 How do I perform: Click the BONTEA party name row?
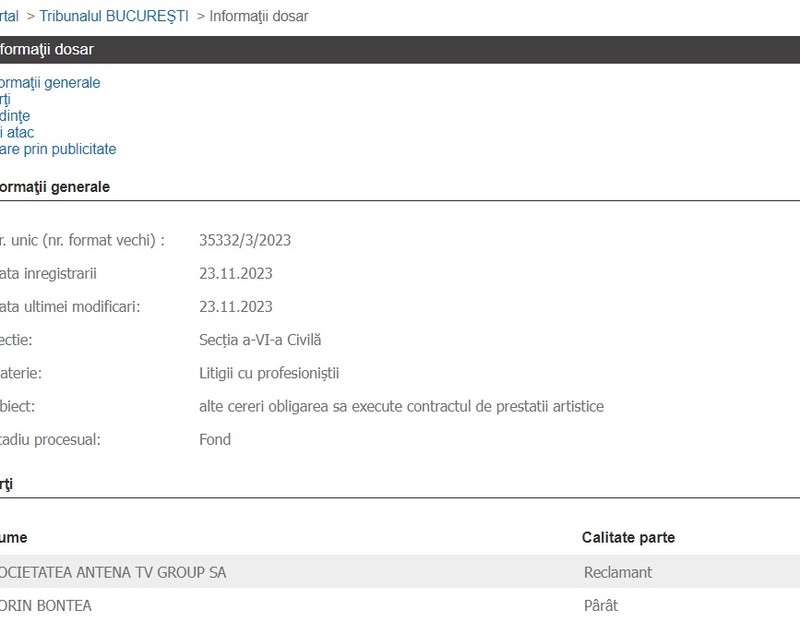pos(400,605)
